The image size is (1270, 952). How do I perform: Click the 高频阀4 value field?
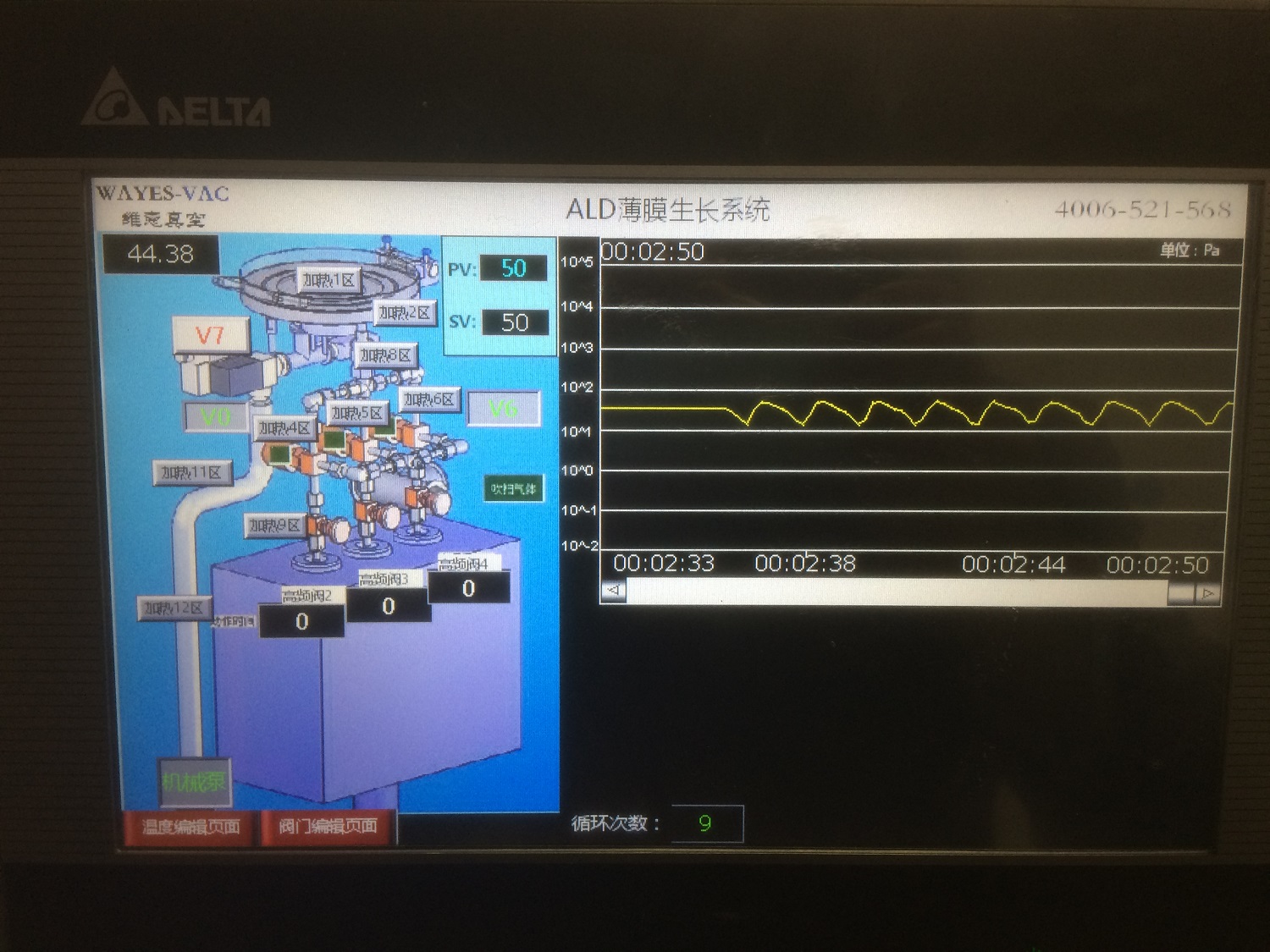point(468,589)
